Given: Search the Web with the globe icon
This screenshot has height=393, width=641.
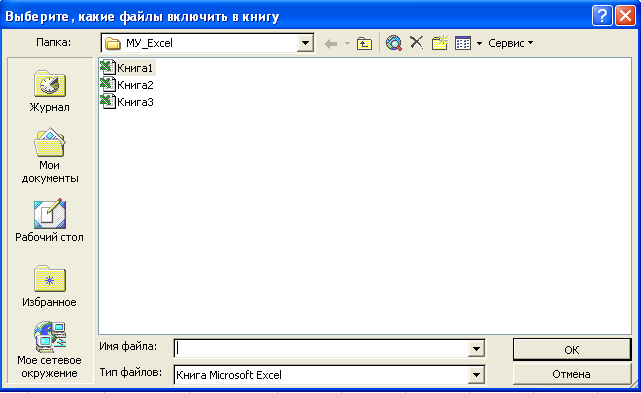Looking at the screenshot, I should (x=394, y=43).
